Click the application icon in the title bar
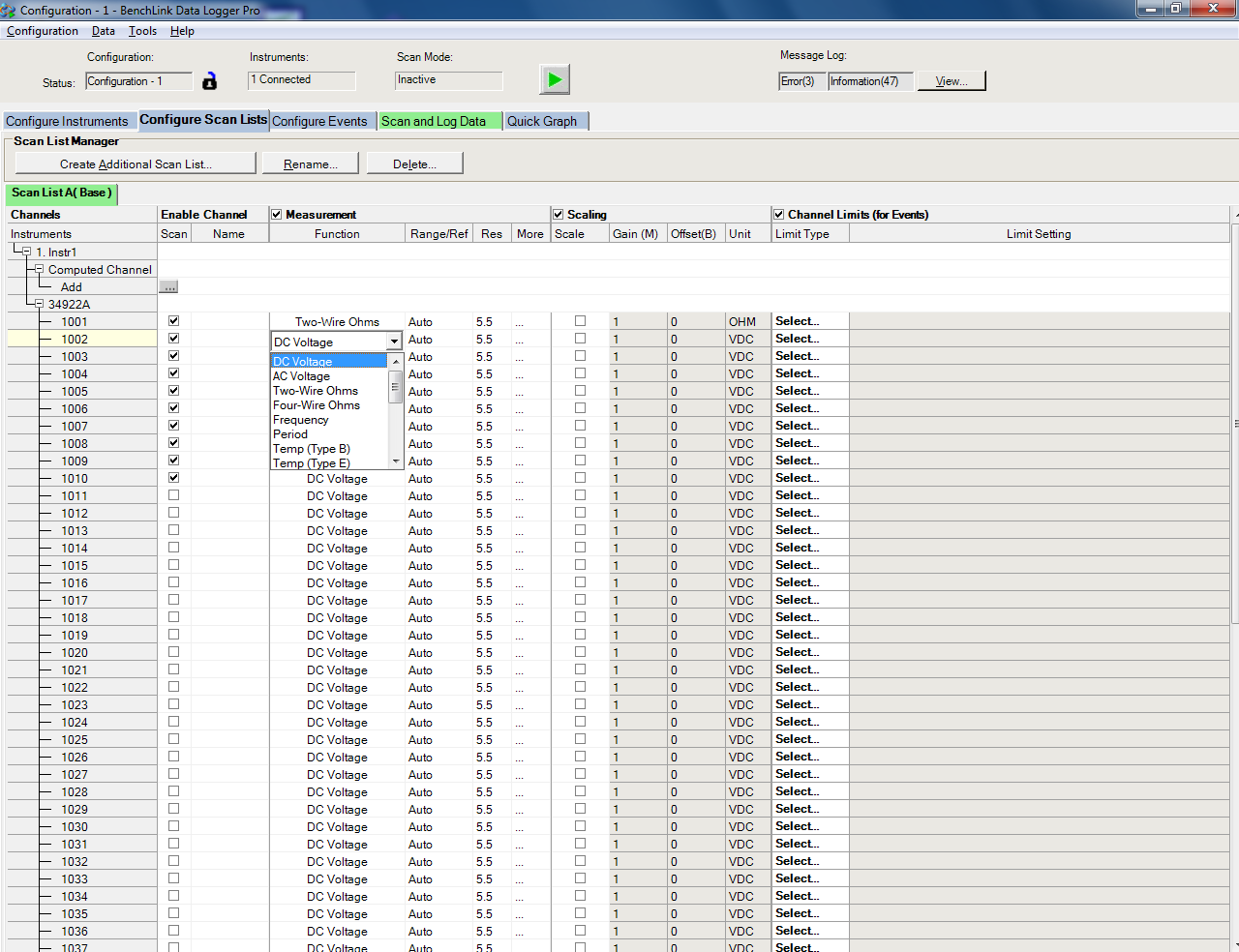Image resolution: width=1239 pixels, height=952 pixels. click(9, 10)
